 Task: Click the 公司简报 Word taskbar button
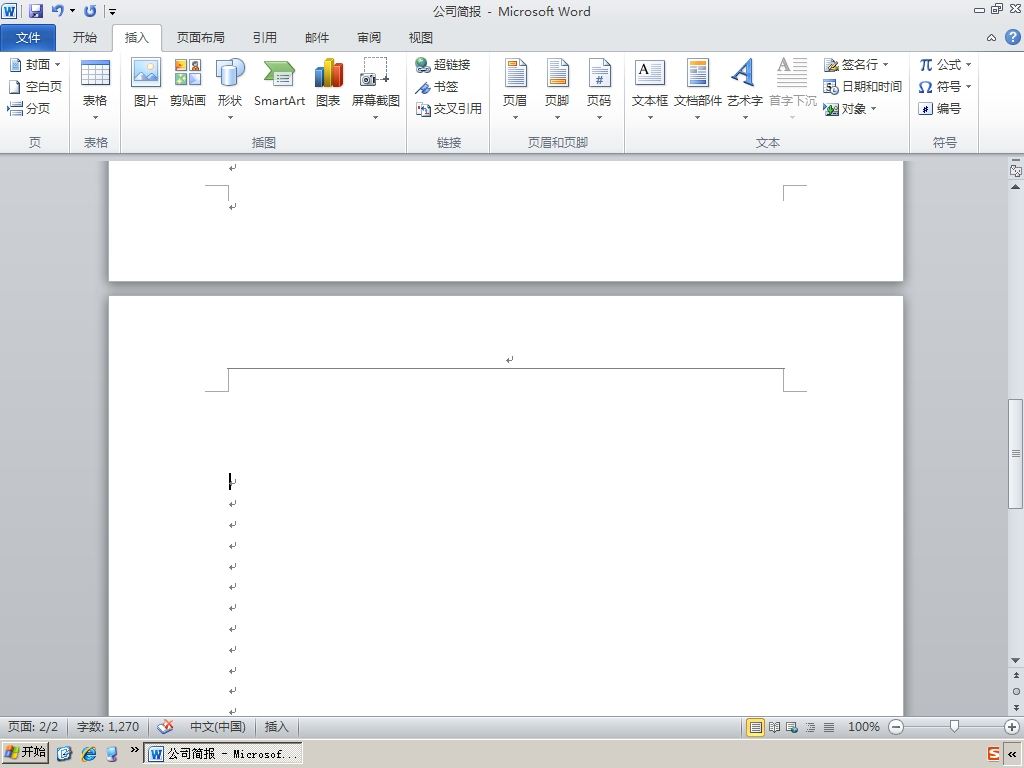pyautogui.click(x=223, y=754)
